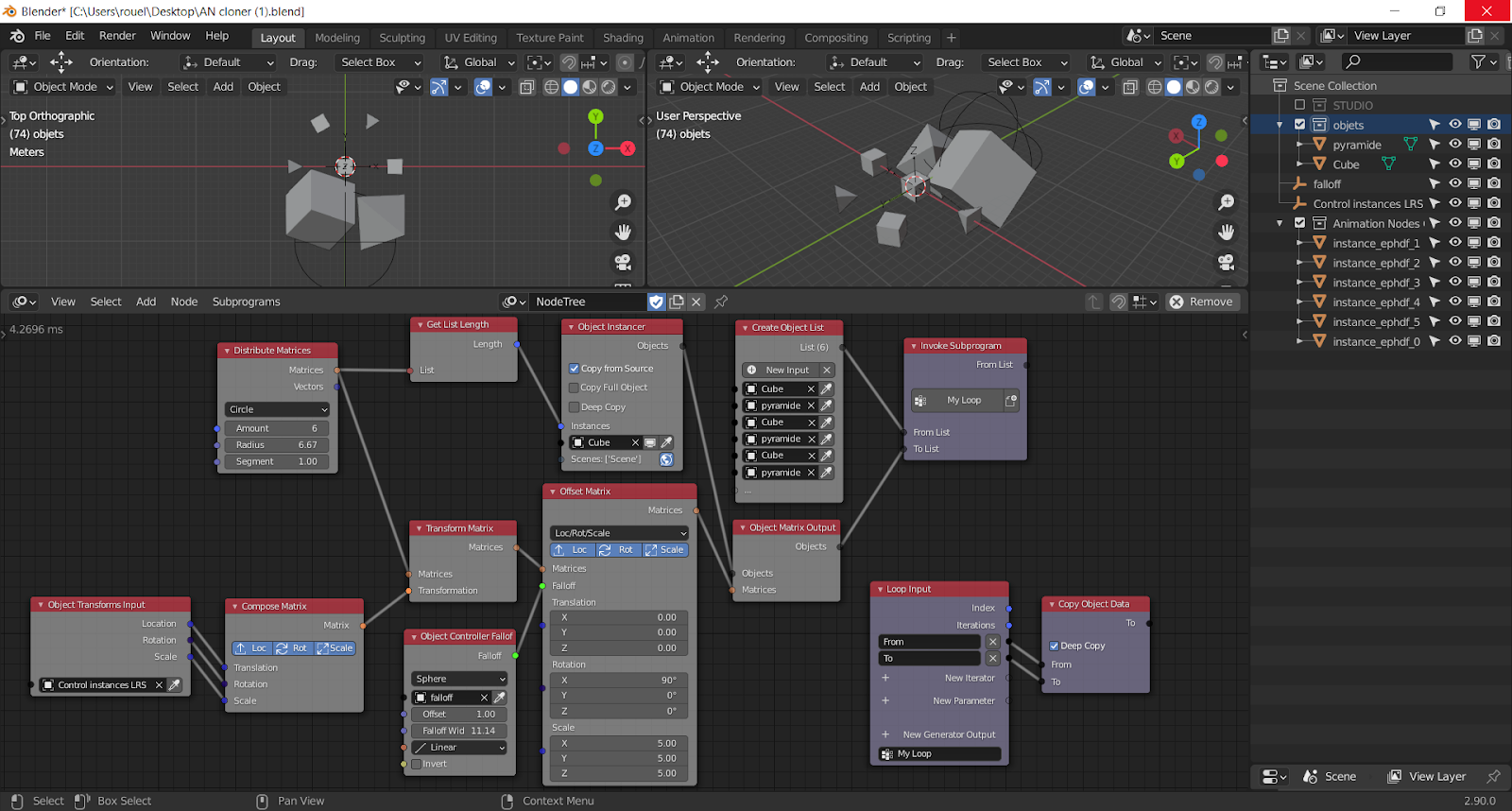
Task: Adjust Falloff Width 11.14 field
Action: coord(460,731)
